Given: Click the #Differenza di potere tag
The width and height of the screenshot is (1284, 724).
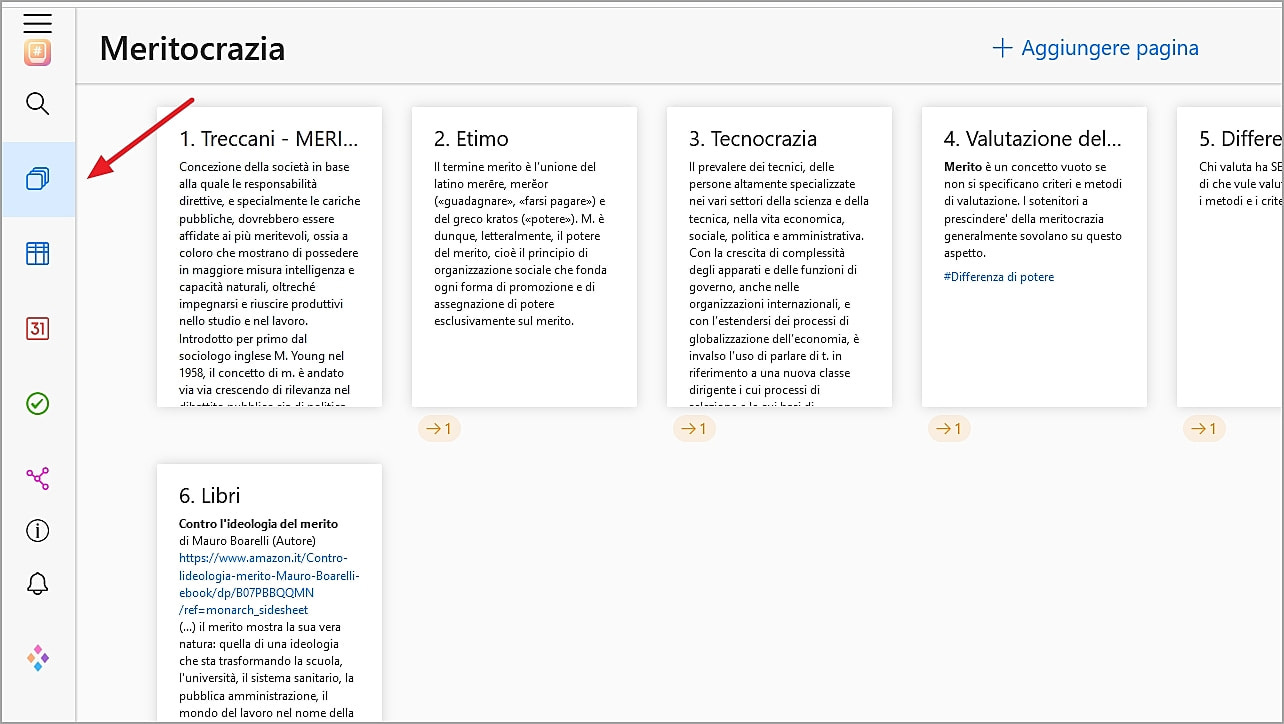Looking at the screenshot, I should click(998, 277).
